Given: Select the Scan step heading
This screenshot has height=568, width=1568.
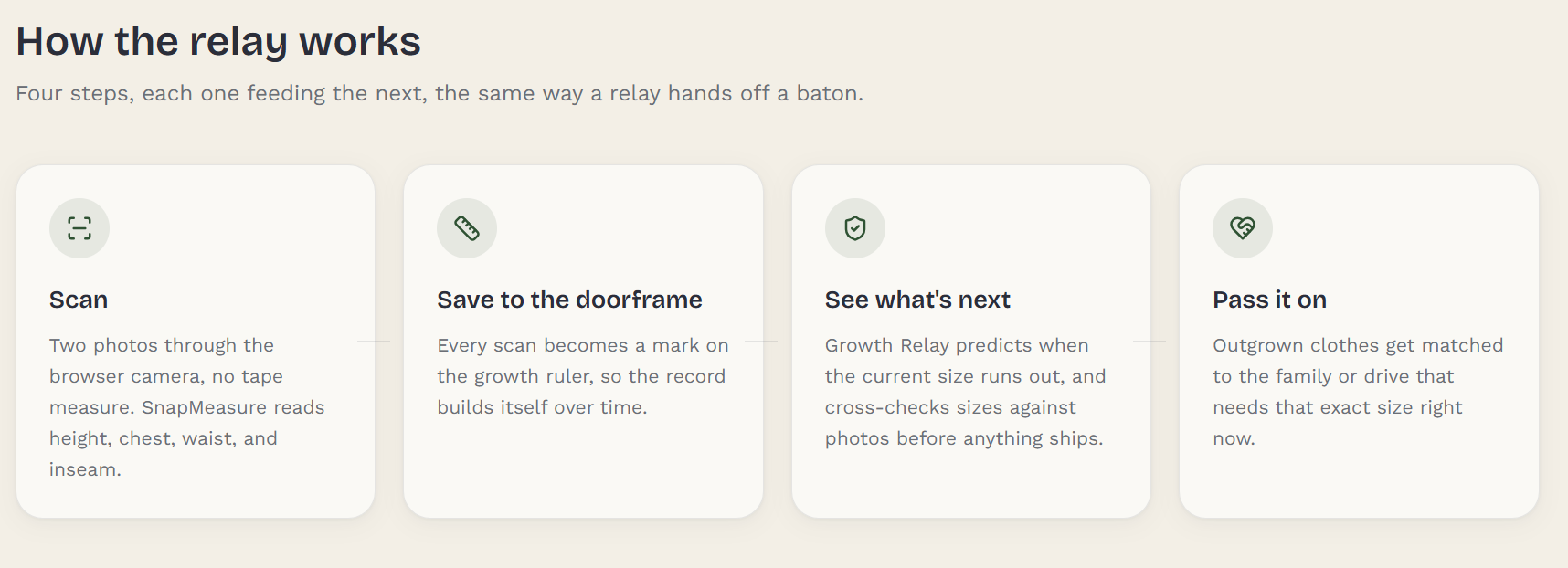Looking at the screenshot, I should point(79,300).
